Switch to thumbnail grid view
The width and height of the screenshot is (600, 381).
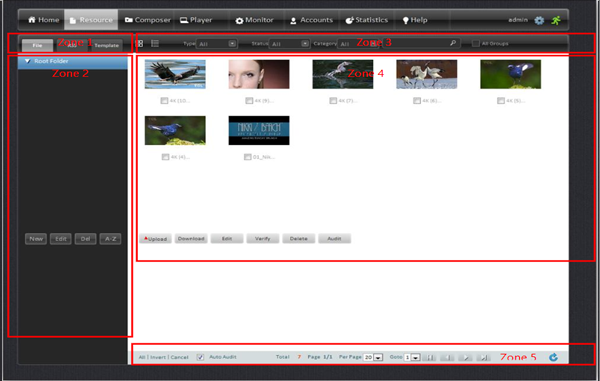(139, 43)
